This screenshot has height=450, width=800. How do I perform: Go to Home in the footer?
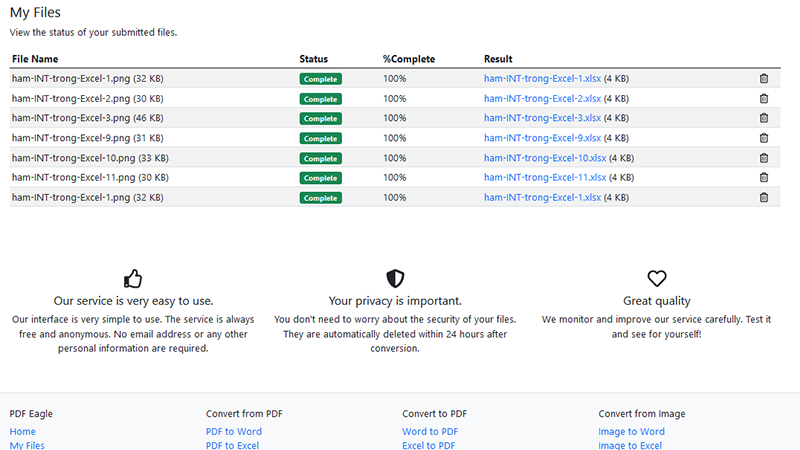[23, 432]
